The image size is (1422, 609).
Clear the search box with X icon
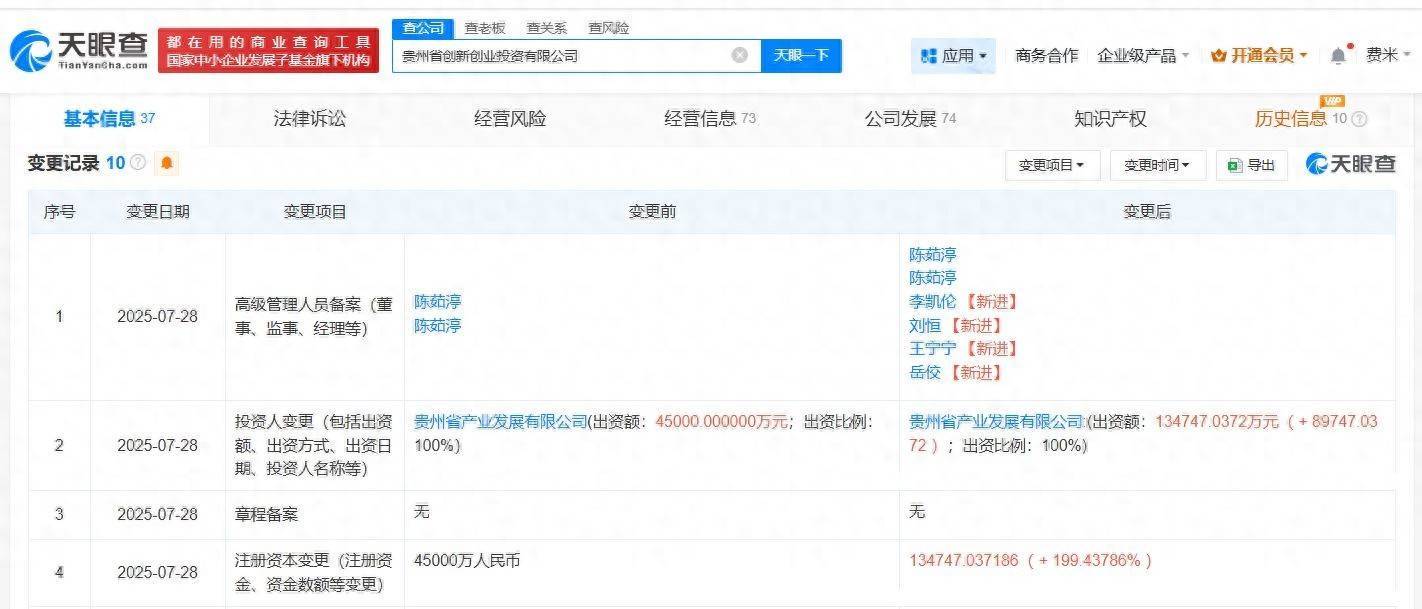coord(739,55)
